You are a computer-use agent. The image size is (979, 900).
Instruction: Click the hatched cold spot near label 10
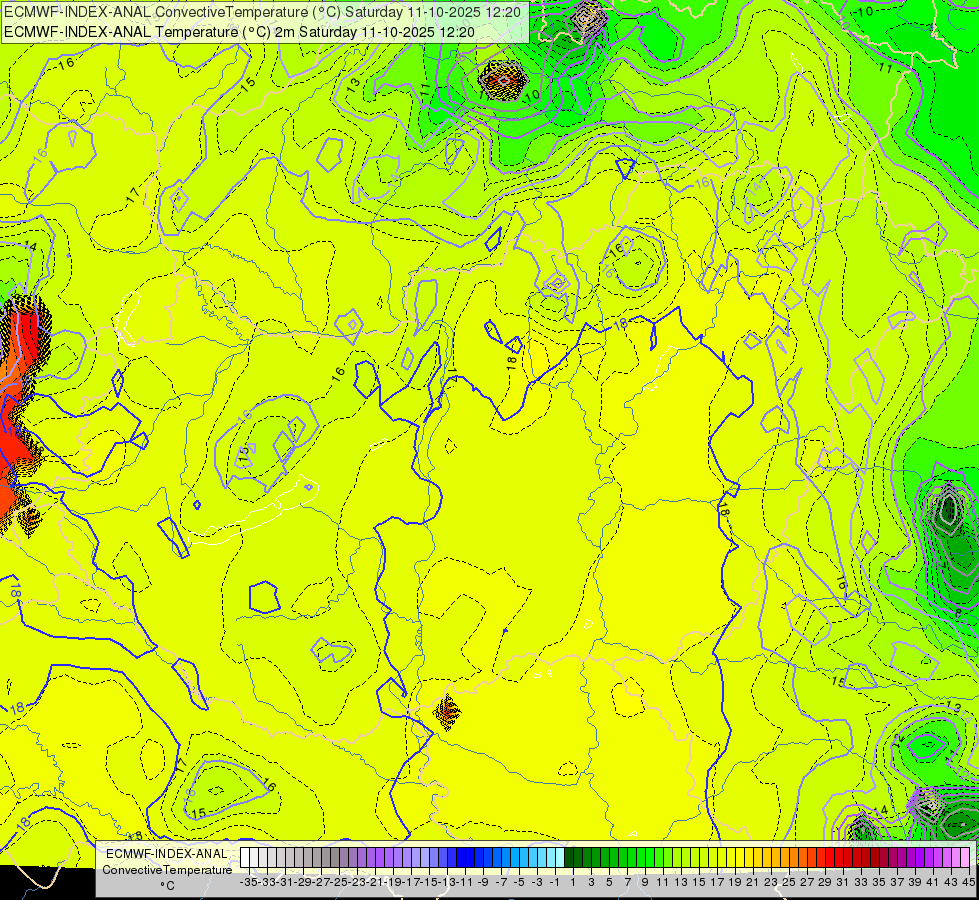coord(503,80)
